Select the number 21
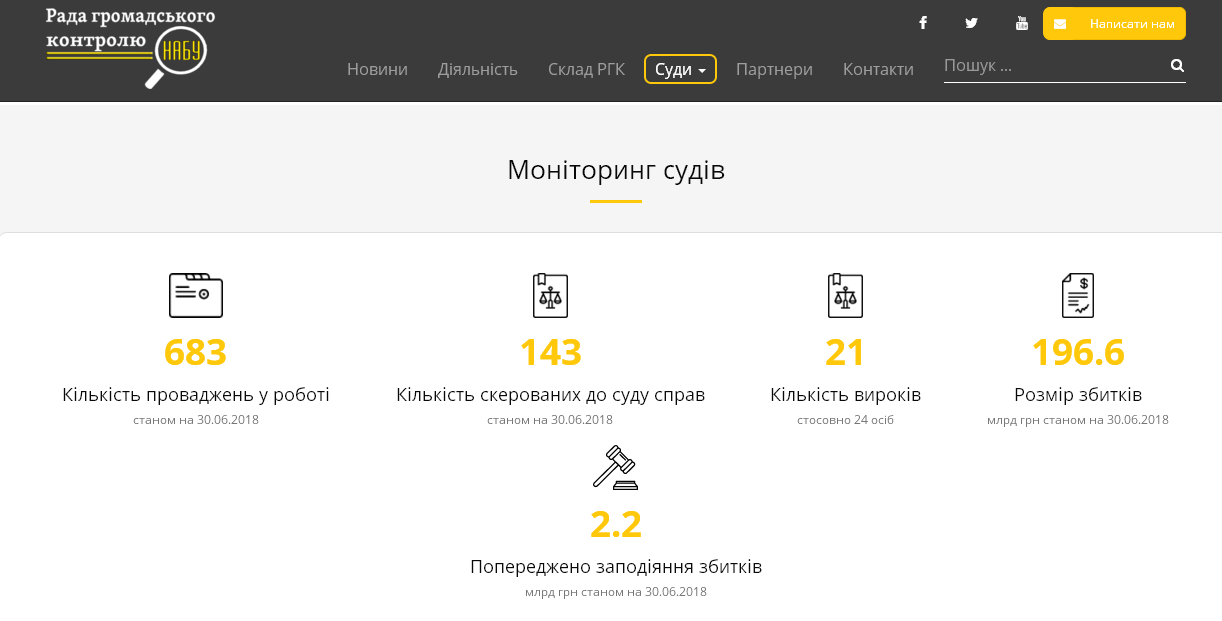 click(x=845, y=352)
